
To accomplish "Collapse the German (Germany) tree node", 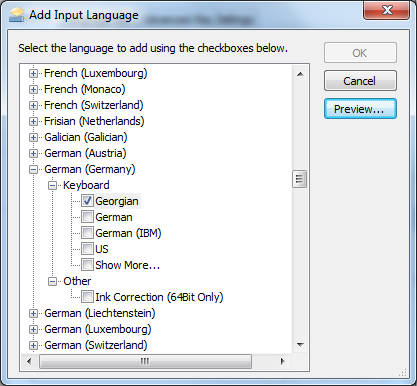I will [33, 169].
